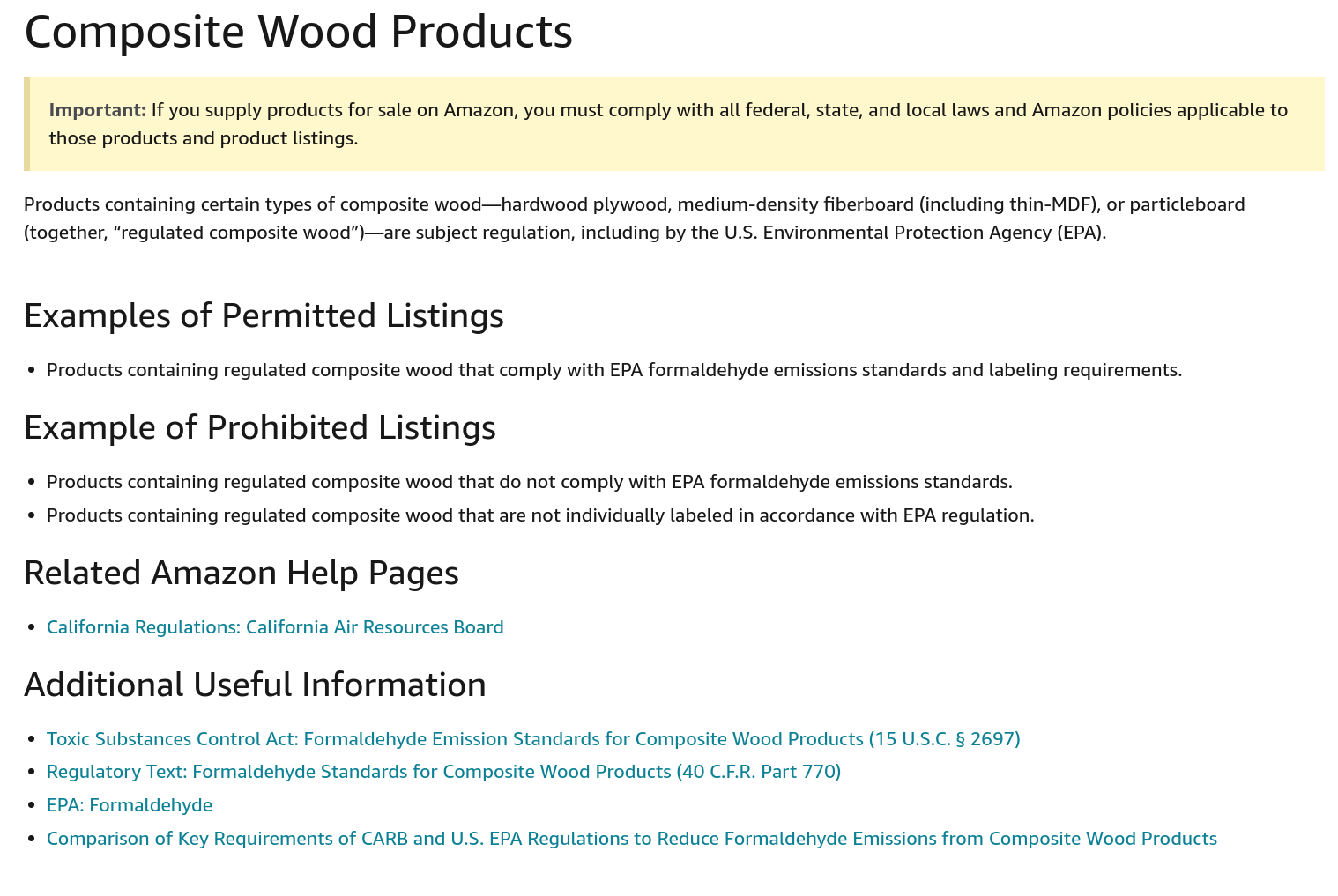
Task: Select the permitted listings bullet point
Action: click(614, 369)
